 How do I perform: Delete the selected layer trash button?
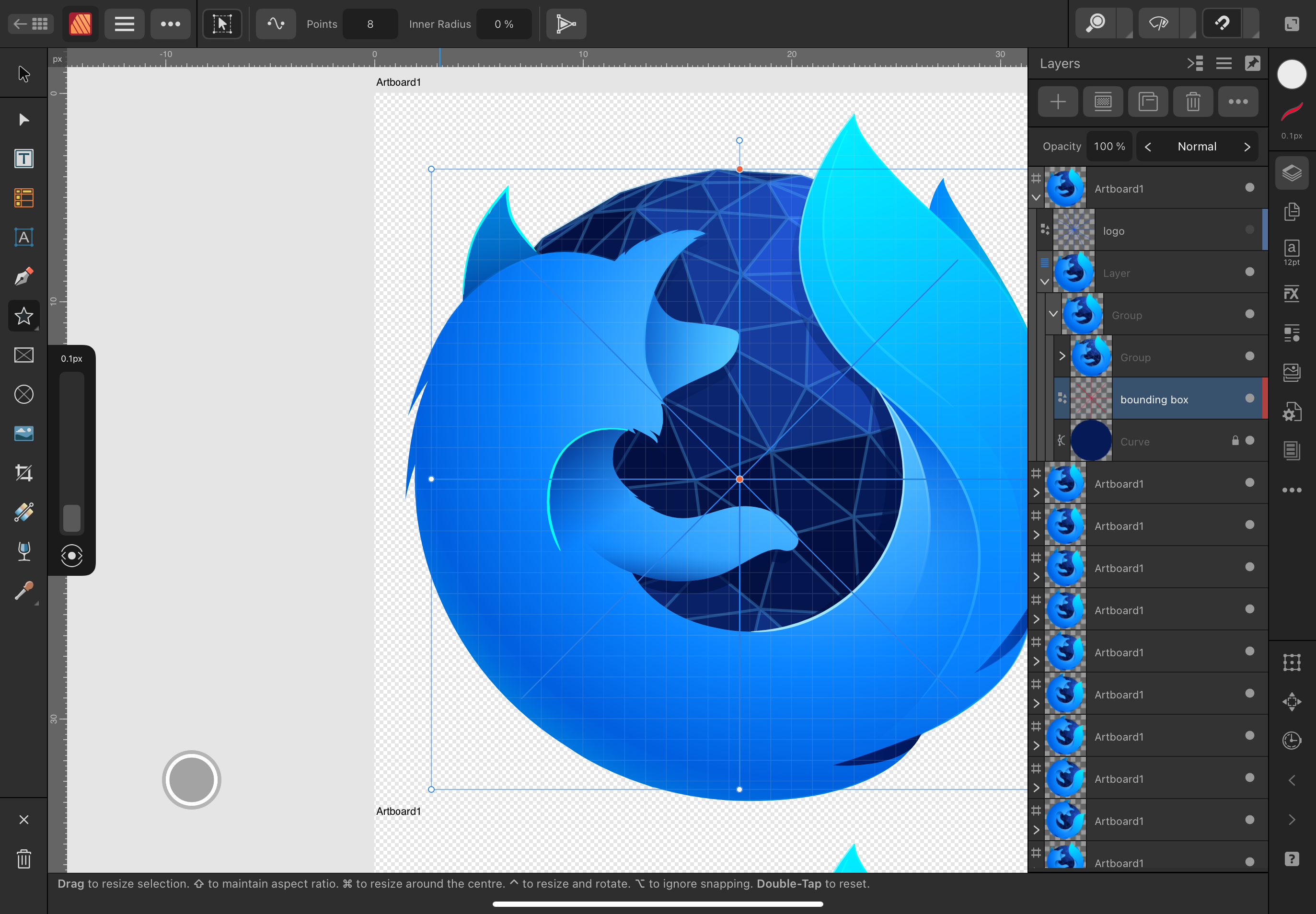tap(1193, 102)
